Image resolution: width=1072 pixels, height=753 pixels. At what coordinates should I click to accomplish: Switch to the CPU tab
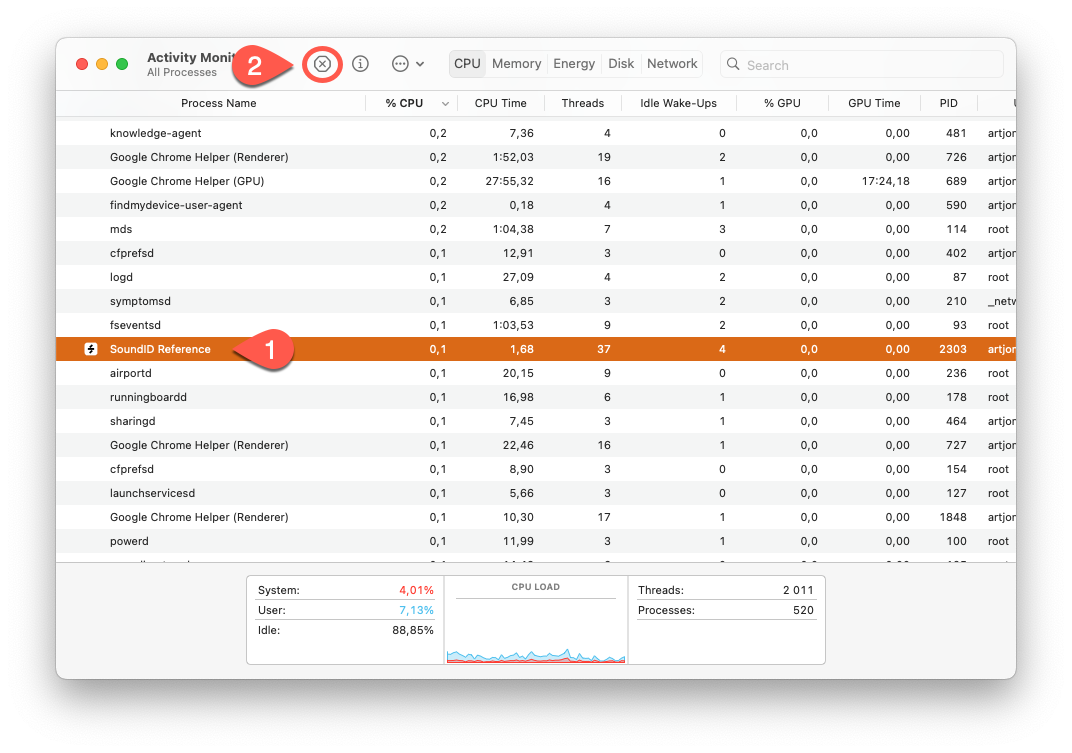tap(467, 64)
